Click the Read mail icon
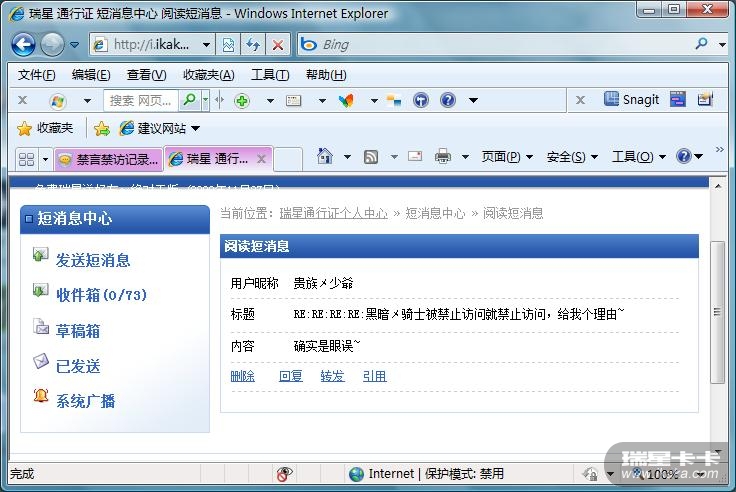 click(415, 156)
